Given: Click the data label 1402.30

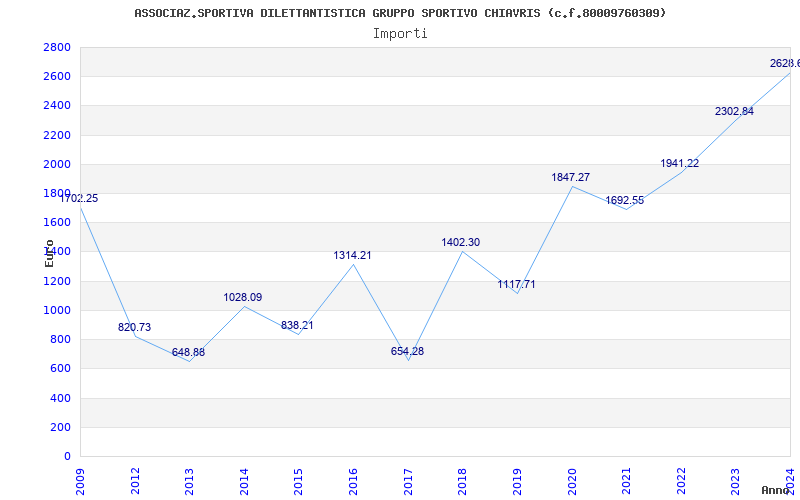Looking at the screenshot, I should tap(461, 243).
